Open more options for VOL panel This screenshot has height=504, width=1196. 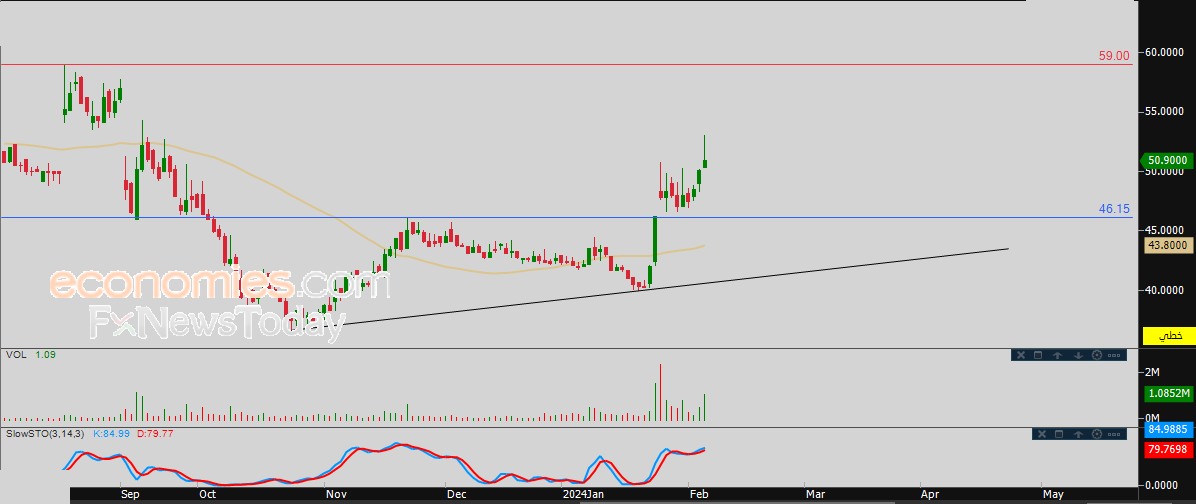(x=1114, y=355)
